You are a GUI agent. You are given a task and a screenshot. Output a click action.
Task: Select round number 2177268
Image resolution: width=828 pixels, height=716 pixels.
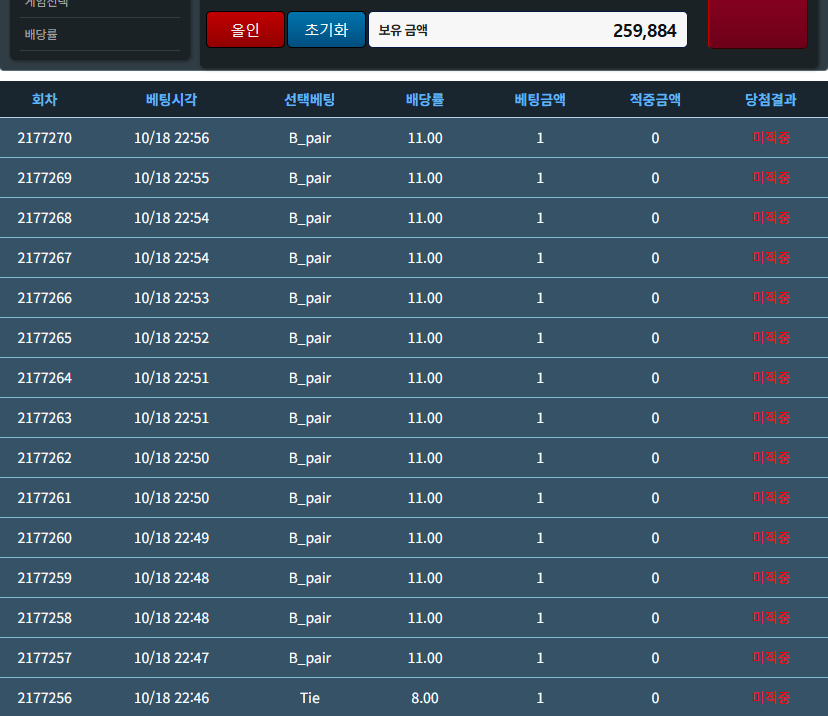(44, 218)
